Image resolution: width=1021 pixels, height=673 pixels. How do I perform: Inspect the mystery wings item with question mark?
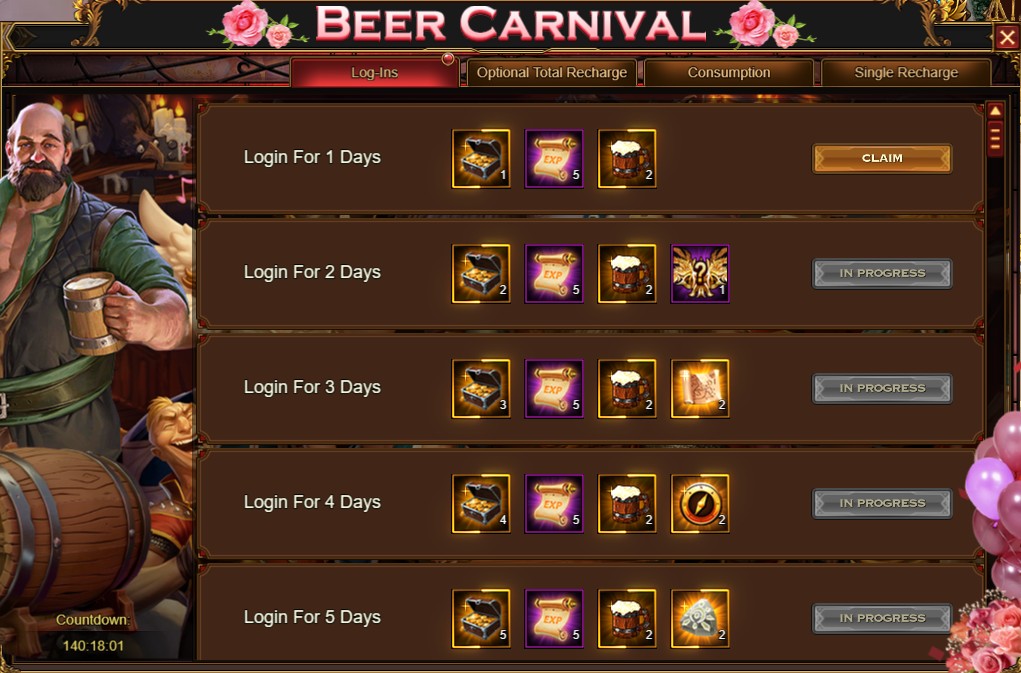[700, 273]
